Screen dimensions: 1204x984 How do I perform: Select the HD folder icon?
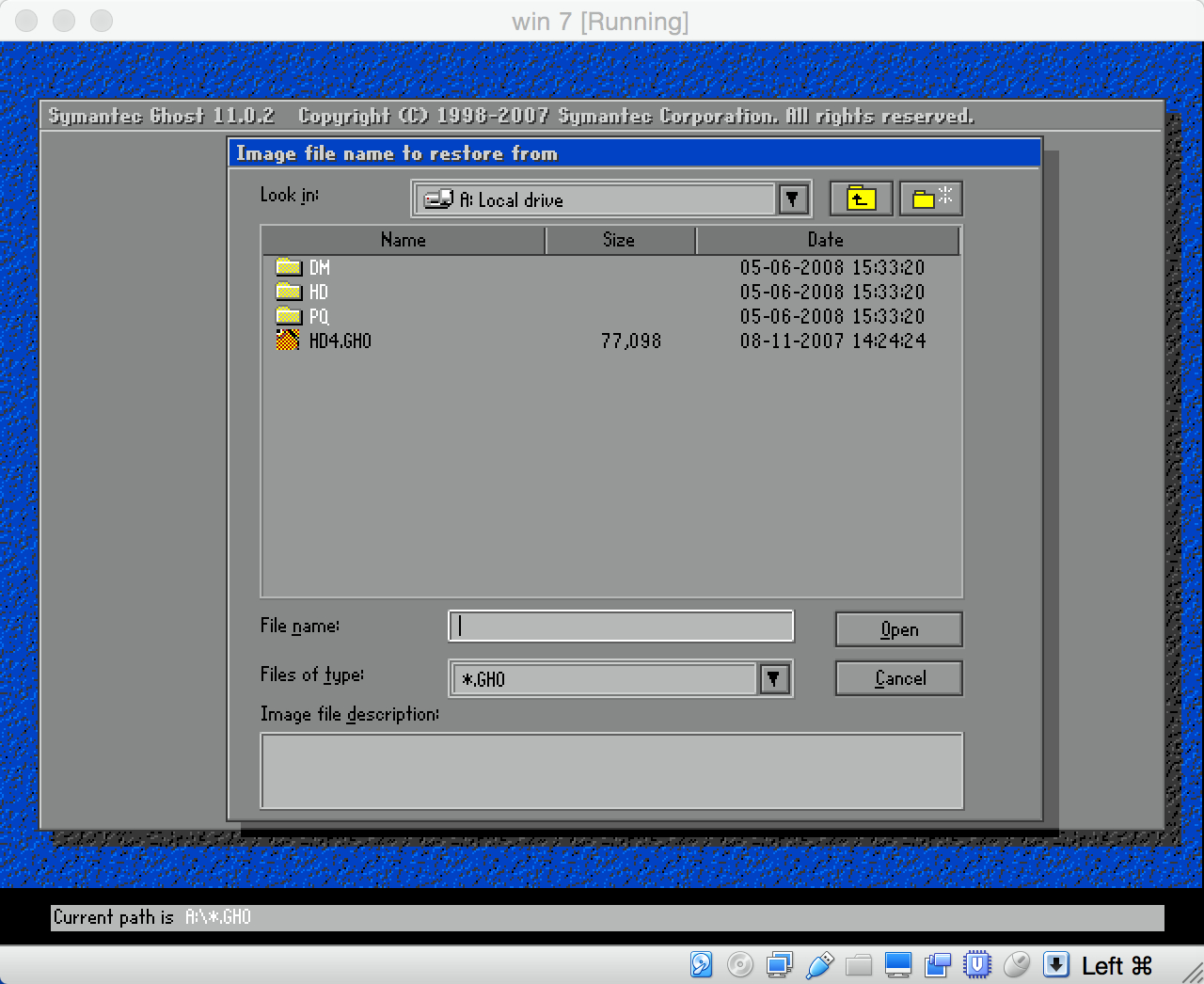(288, 292)
